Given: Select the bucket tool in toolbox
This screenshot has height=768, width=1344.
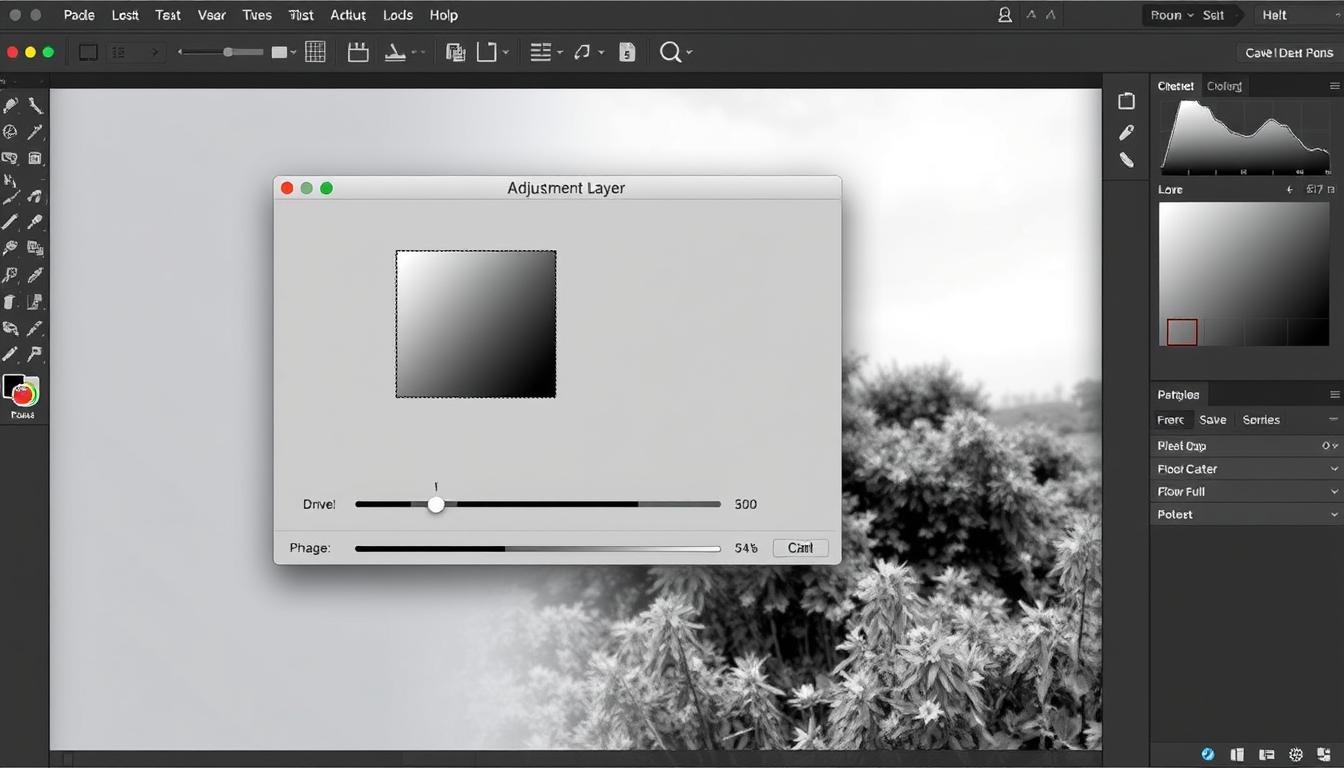Looking at the screenshot, I should click(10, 301).
